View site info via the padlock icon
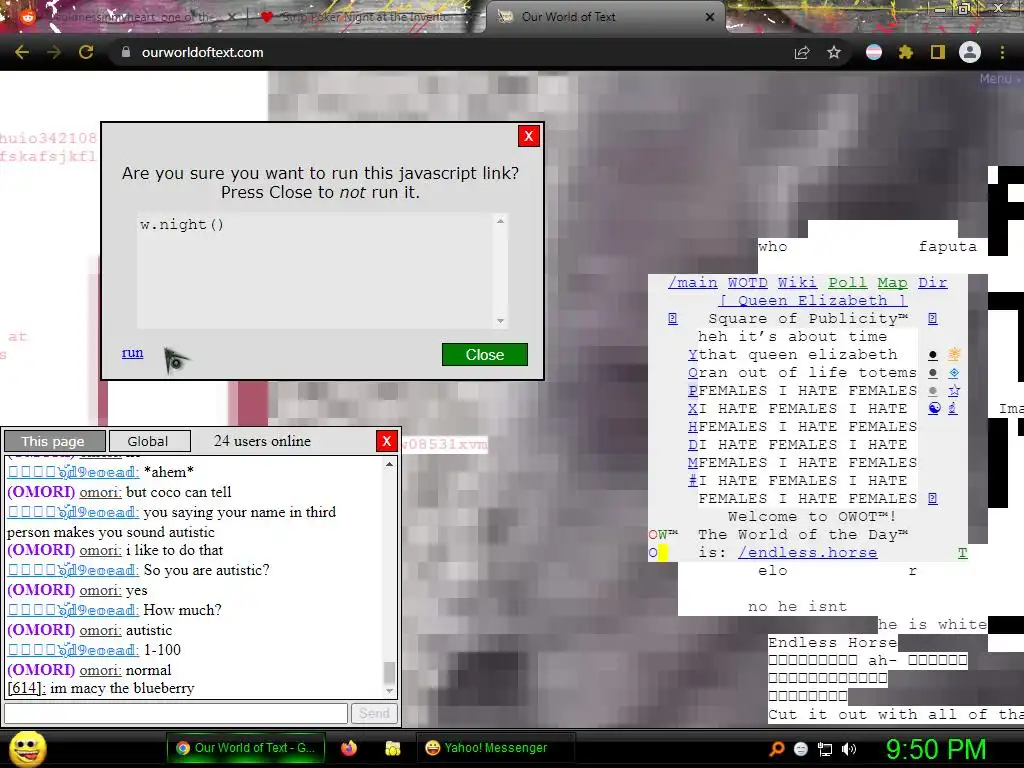Image resolution: width=1024 pixels, height=768 pixels. click(125, 52)
